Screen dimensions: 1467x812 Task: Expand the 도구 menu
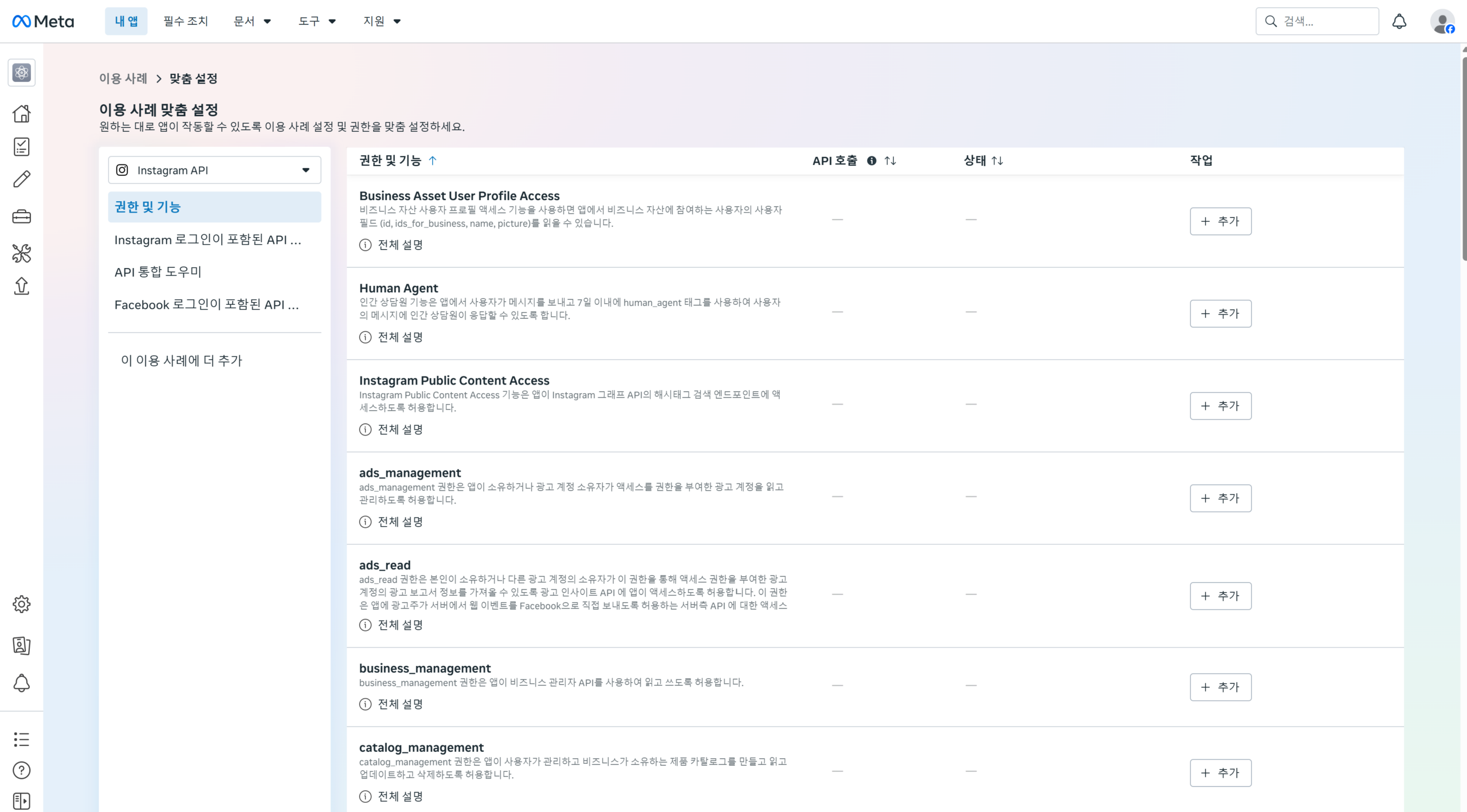pos(317,21)
